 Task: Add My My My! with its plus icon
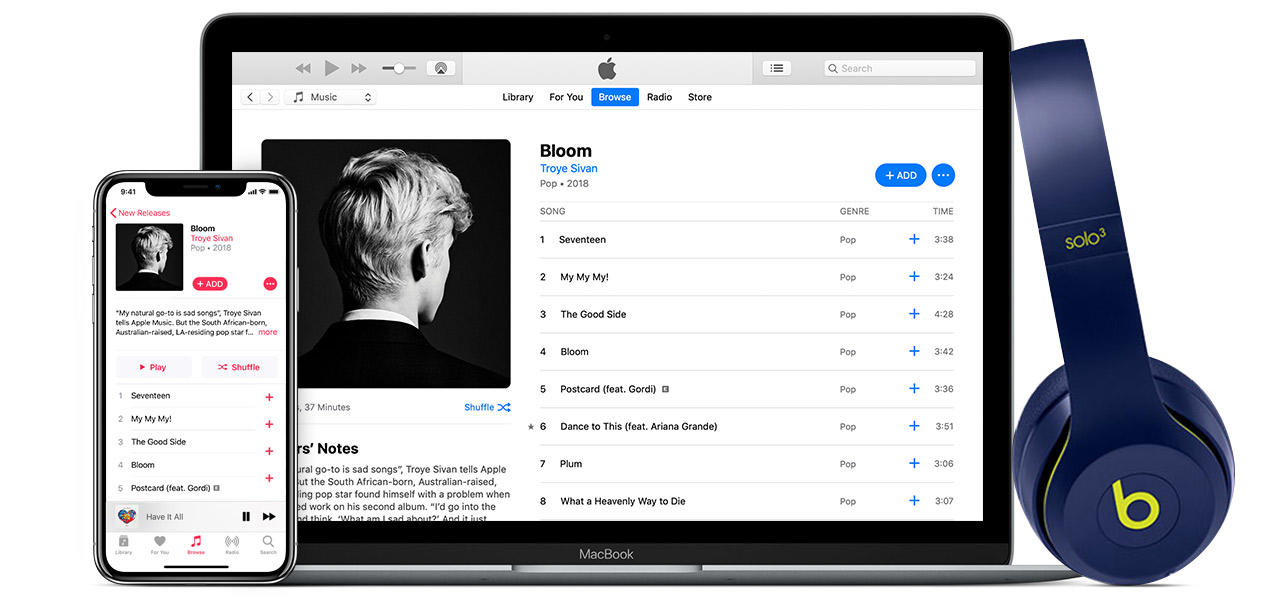[914, 276]
